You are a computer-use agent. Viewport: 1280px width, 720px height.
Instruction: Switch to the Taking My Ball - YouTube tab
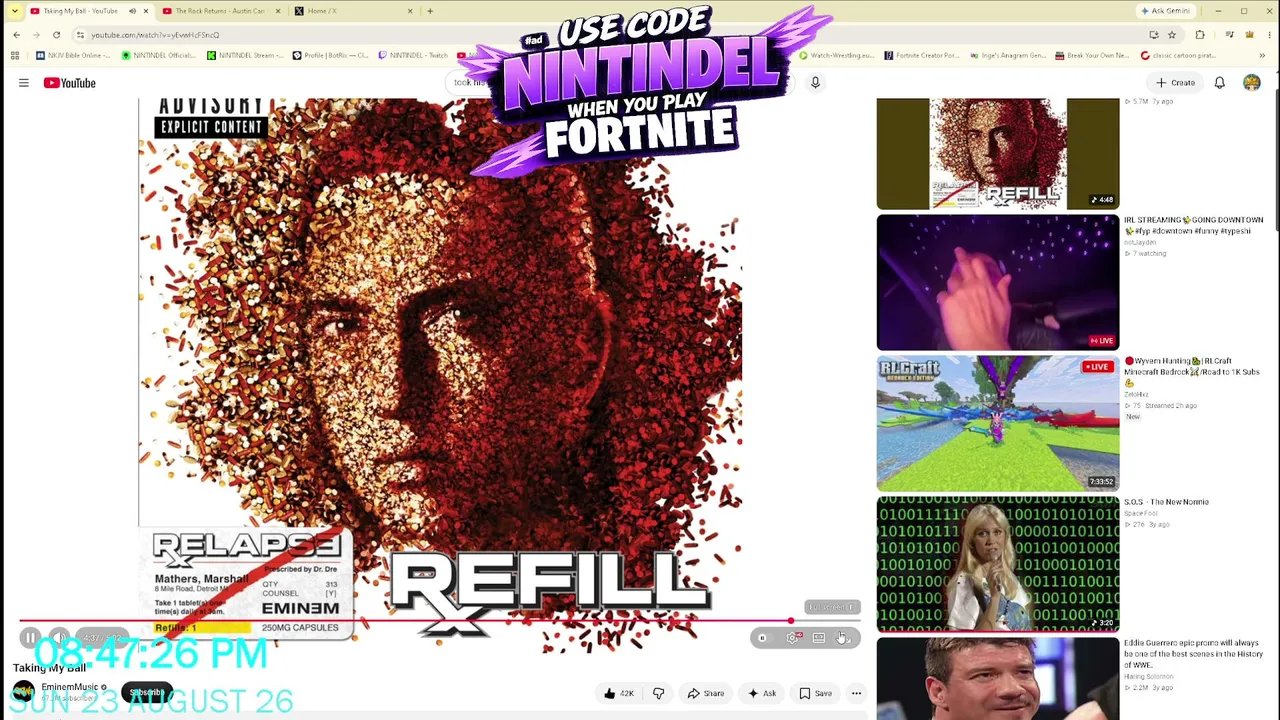pos(80,11)
